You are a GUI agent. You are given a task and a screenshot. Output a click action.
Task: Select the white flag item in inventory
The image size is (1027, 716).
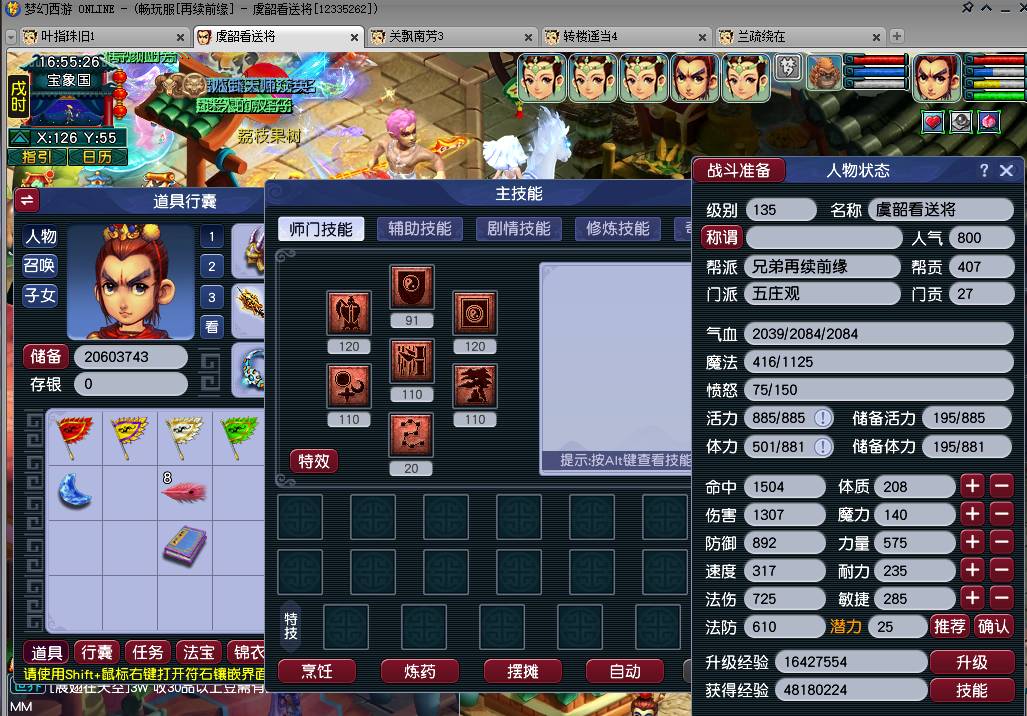(184, 436)
